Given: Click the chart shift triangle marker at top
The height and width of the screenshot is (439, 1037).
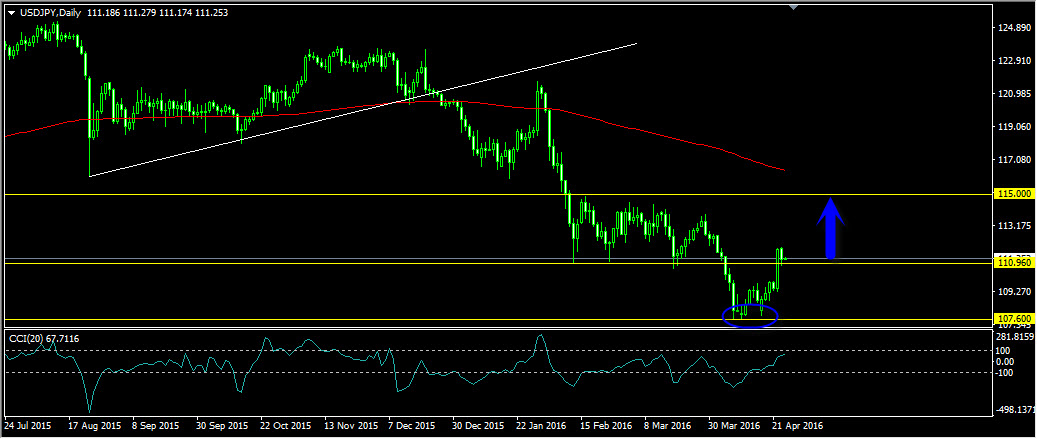Looking at the screenshot, I should 793,7.
